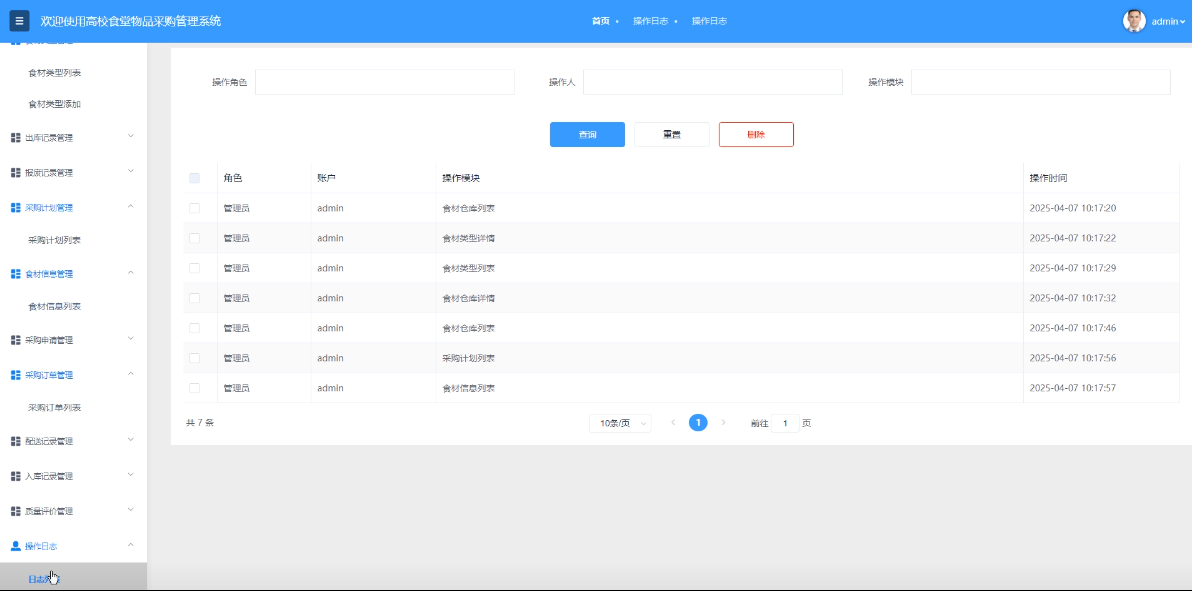The image size is (1192, 591).
Task: Expand the 出库记录管理 chevron
Action: (x=130, y=136)
